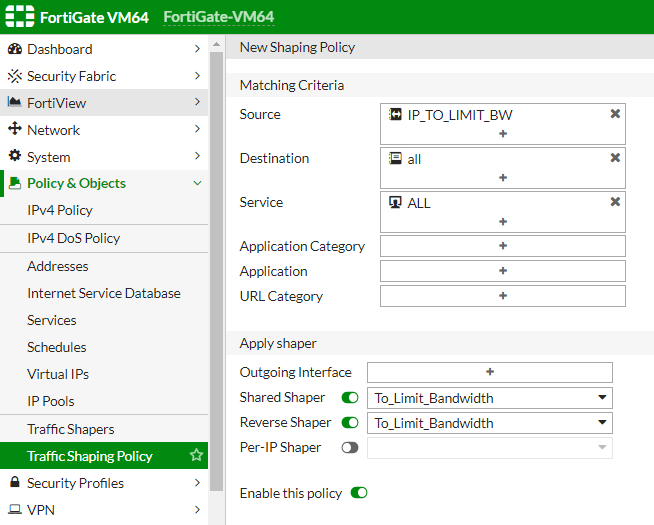Screen dimensions: 654x525
Task: Add another Source entry with plus
Action: (x=503, y=134)
